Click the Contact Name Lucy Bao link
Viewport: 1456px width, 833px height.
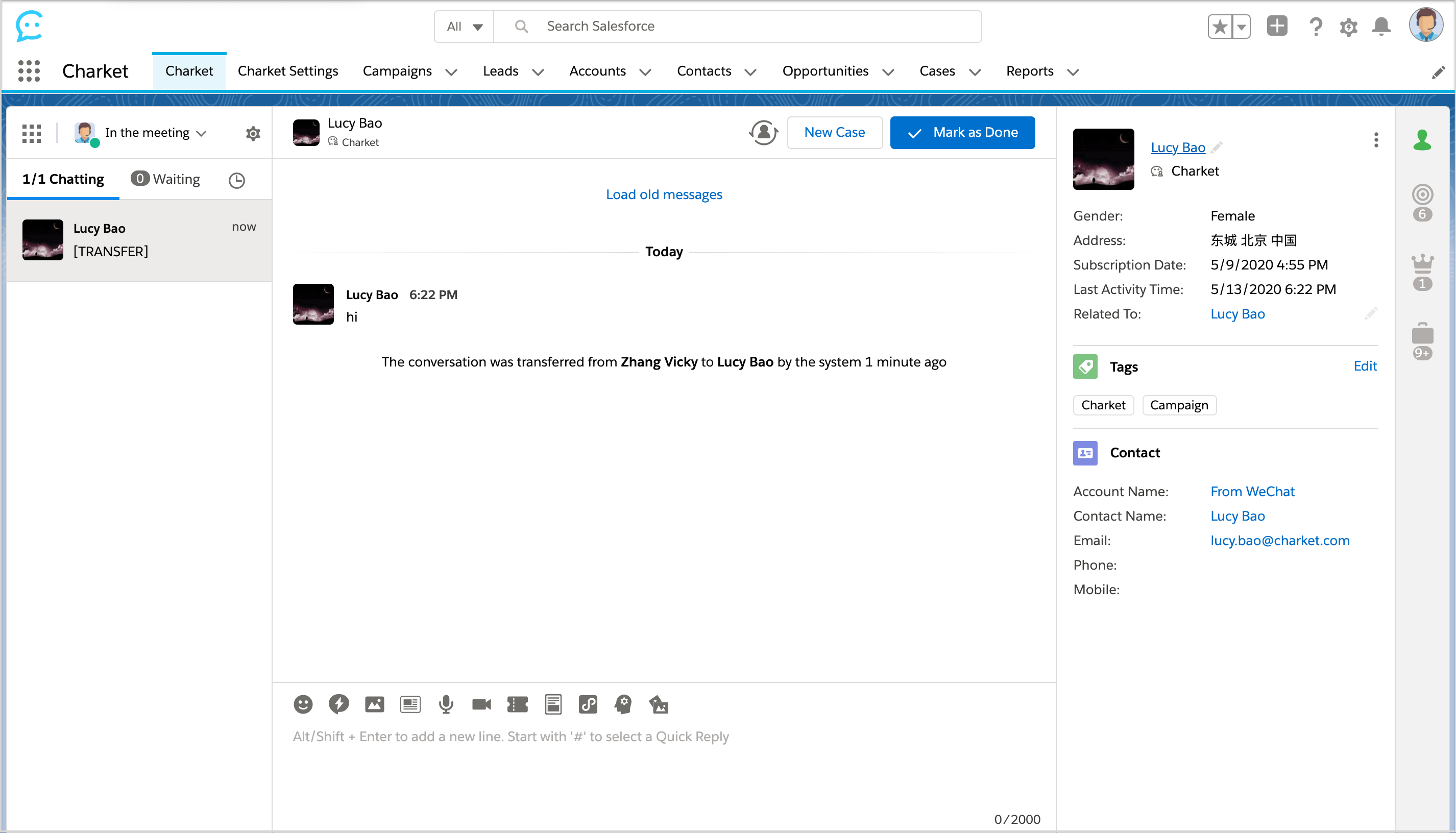click(1237, 516)
